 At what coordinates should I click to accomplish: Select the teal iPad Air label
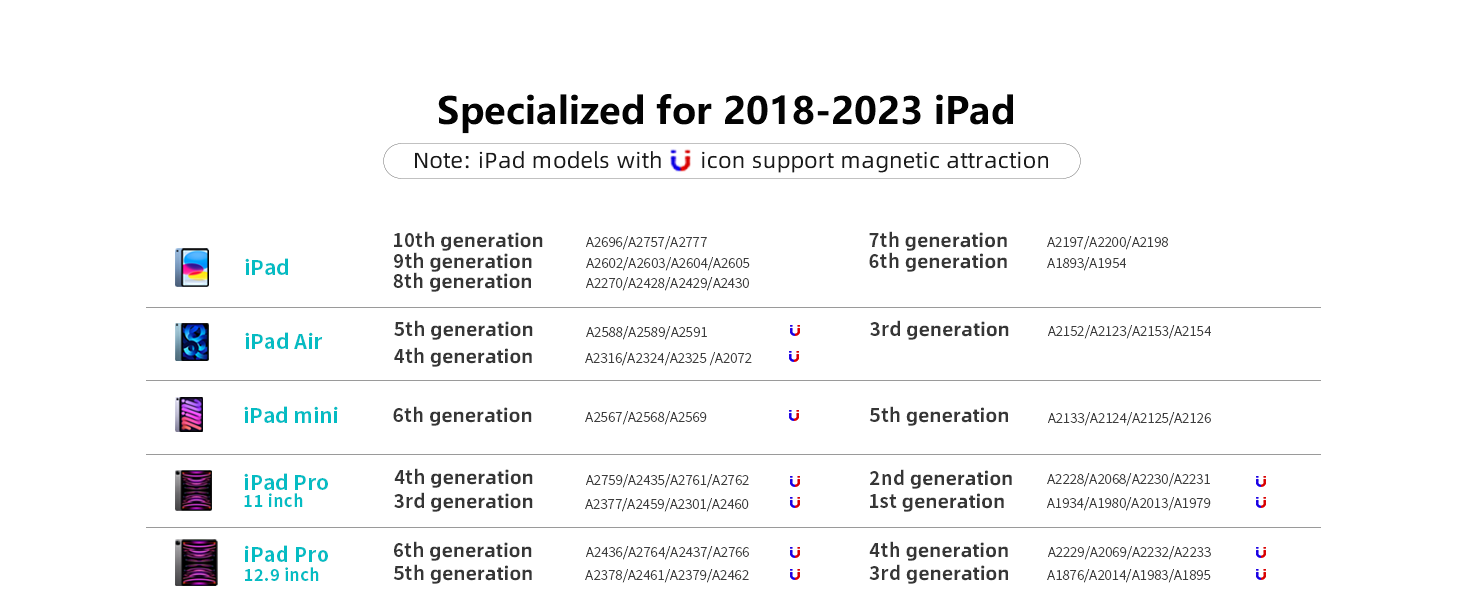click(x=283, y=342)
